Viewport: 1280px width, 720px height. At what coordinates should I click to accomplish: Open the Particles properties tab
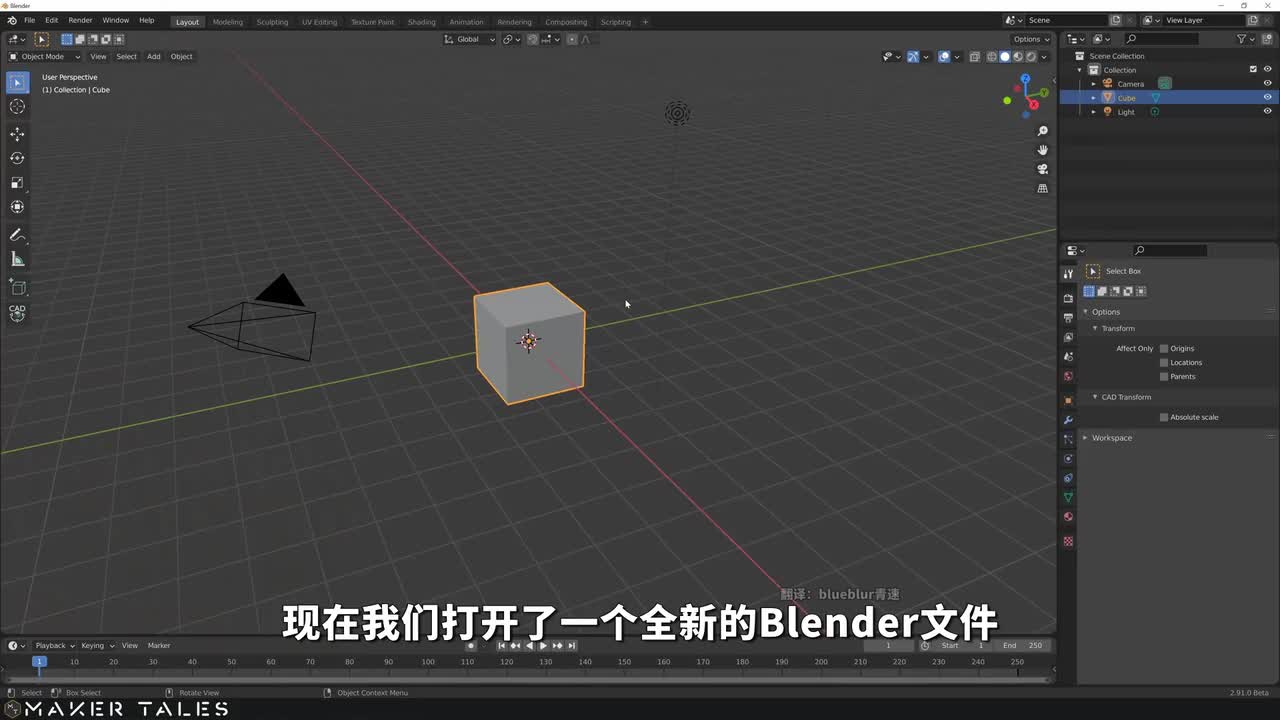[1068, 439]
